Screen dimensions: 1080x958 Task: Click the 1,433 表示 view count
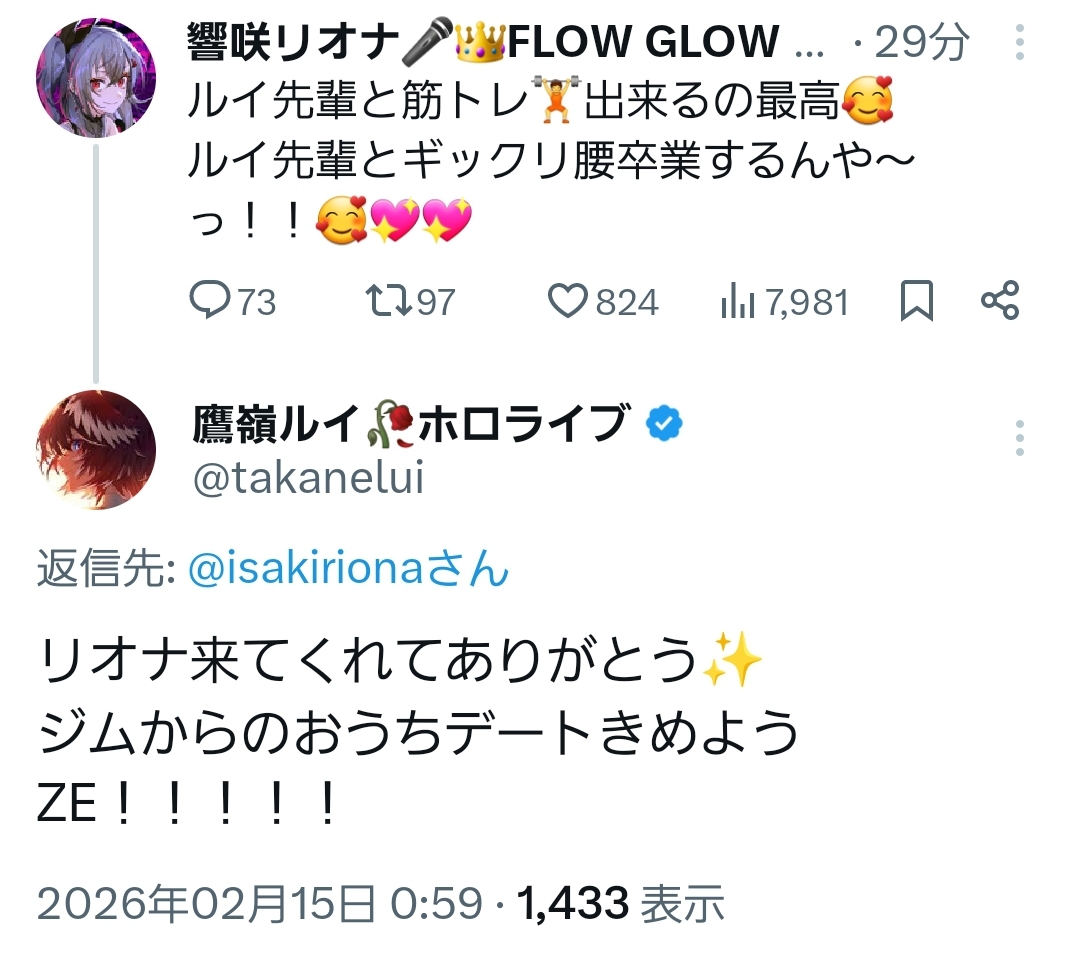(x=620, y=904)
